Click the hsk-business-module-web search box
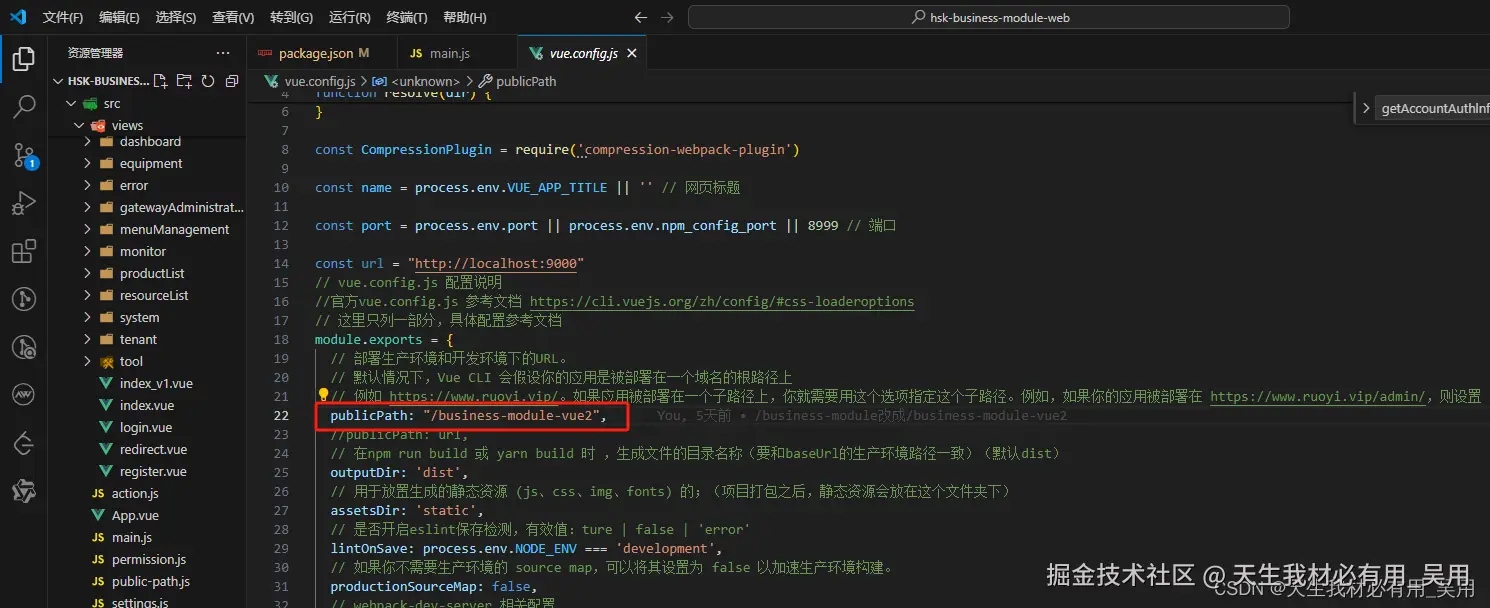 coord(990,17)
